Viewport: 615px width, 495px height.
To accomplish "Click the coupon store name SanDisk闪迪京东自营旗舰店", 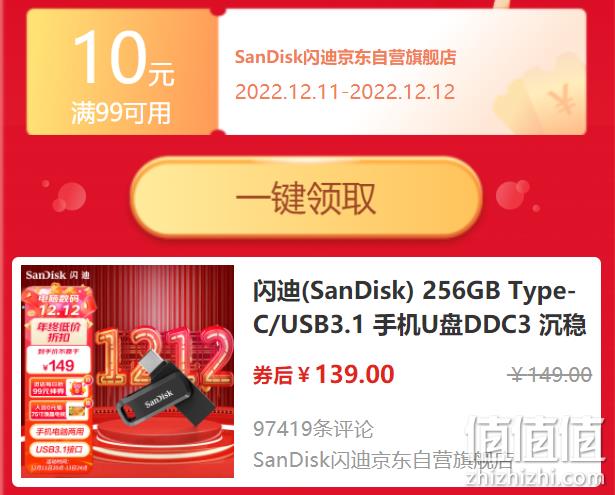I will [x=345, y=57].
